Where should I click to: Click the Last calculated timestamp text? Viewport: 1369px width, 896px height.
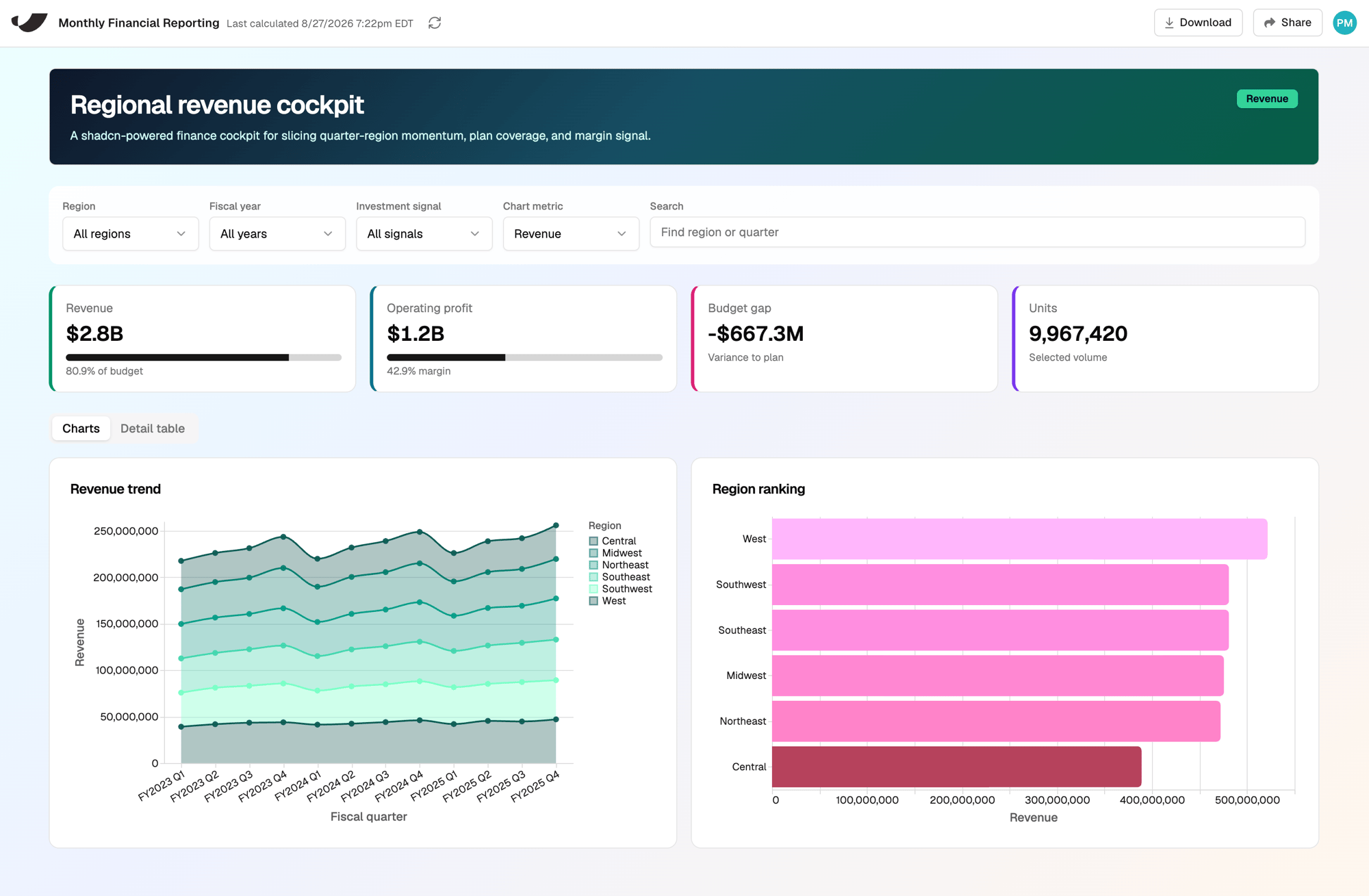click(320, 23)
